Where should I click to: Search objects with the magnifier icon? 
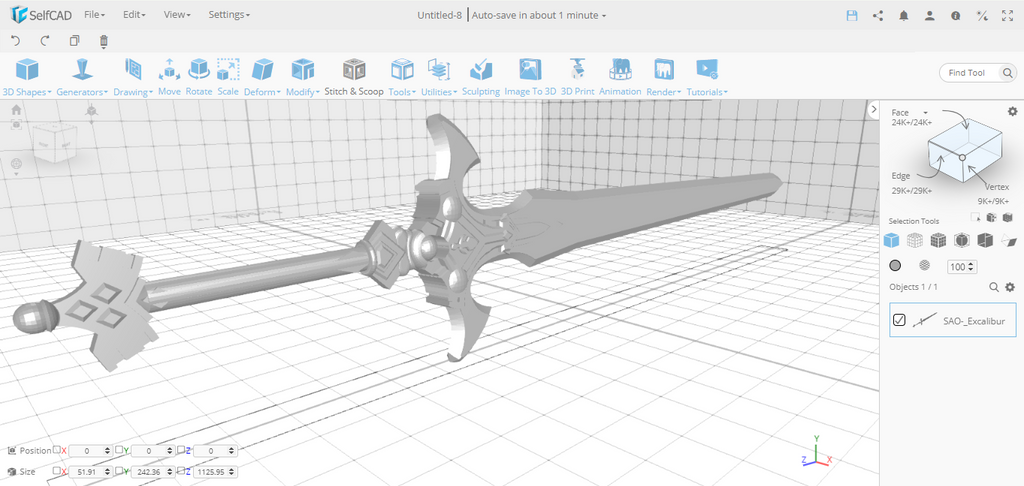click(994, 287)
